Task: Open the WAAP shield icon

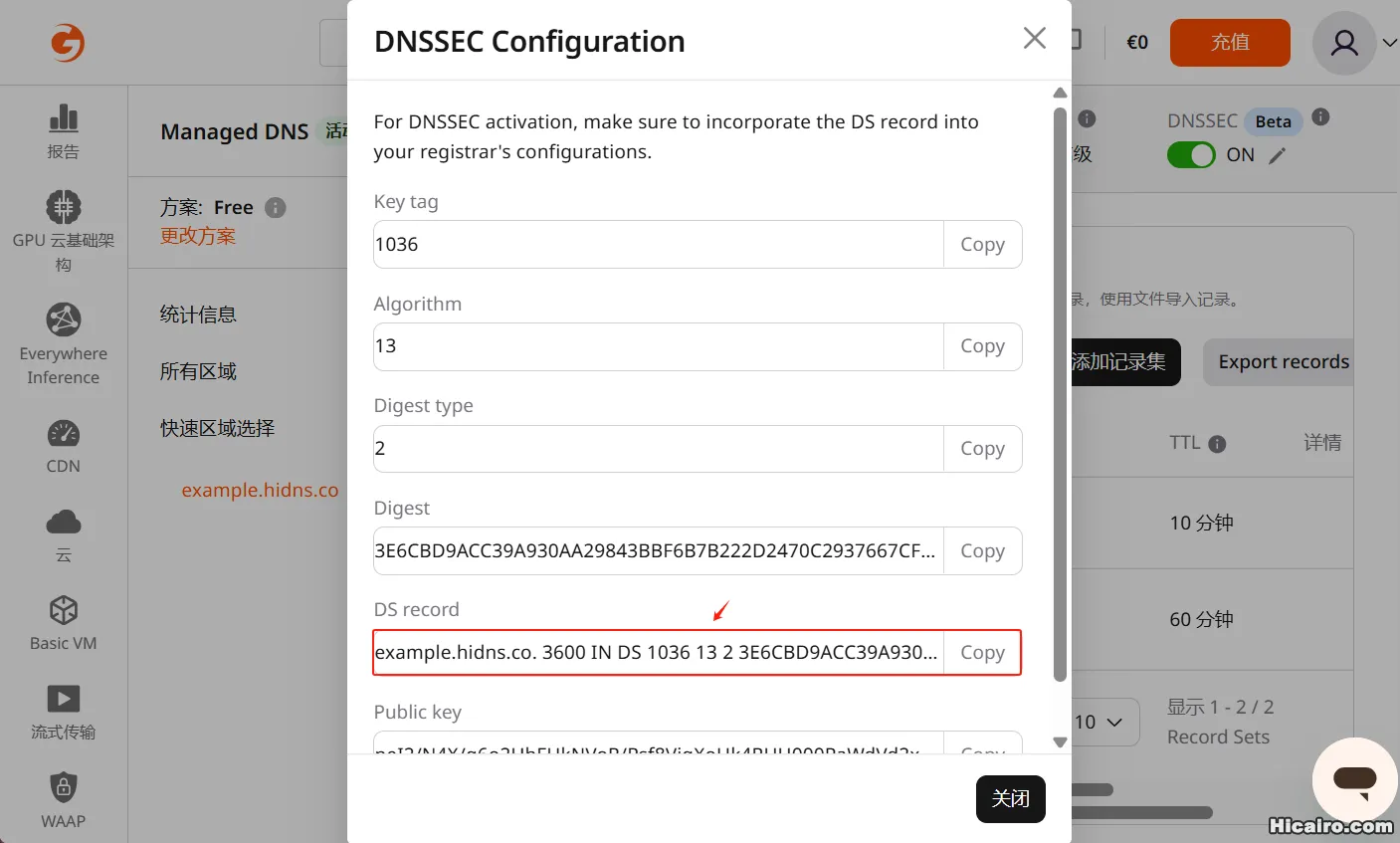Action: (64, 787)
